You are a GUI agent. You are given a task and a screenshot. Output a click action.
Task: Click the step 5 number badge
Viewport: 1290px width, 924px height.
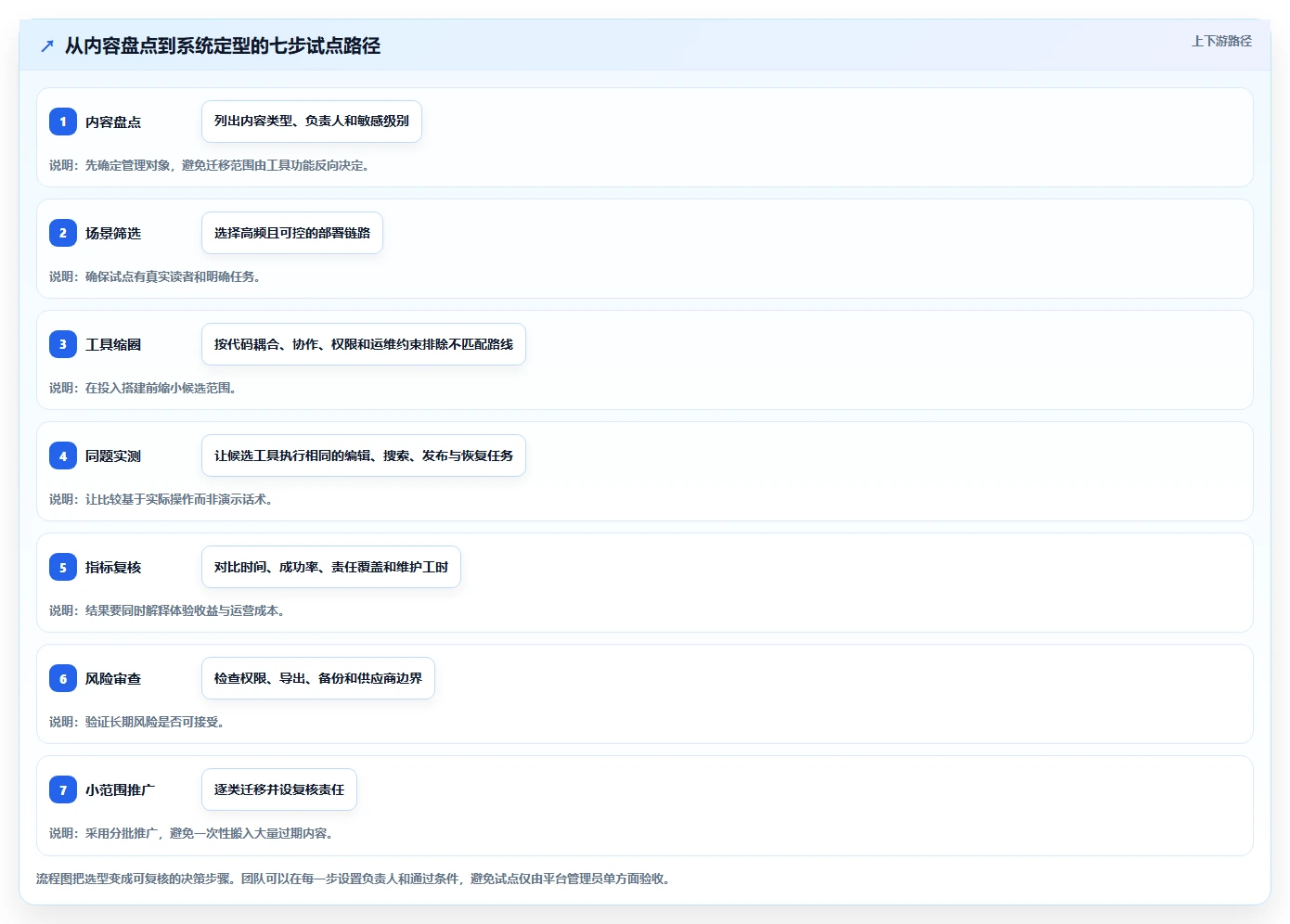[63, 567]
